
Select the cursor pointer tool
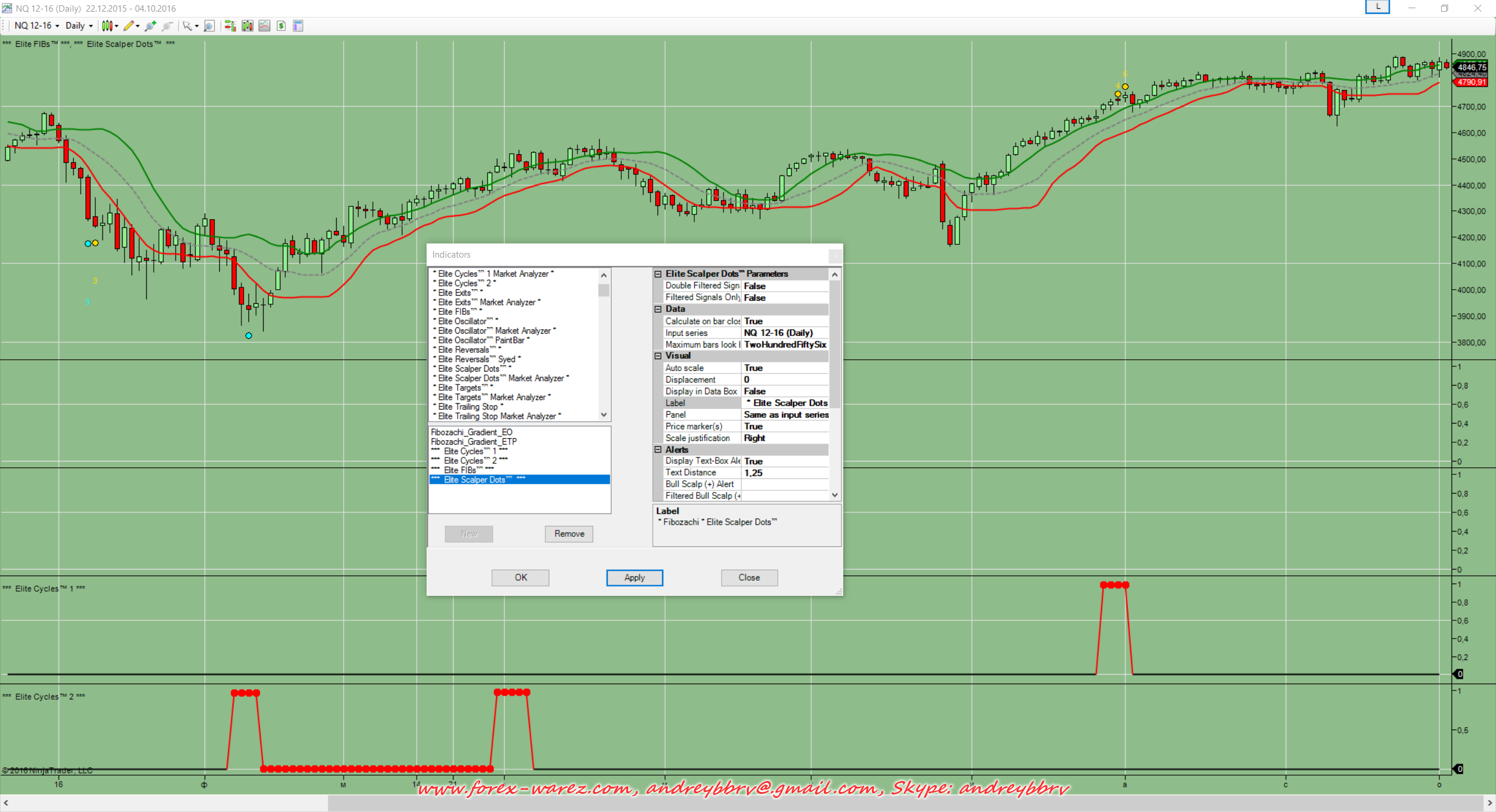click(188, 26)
